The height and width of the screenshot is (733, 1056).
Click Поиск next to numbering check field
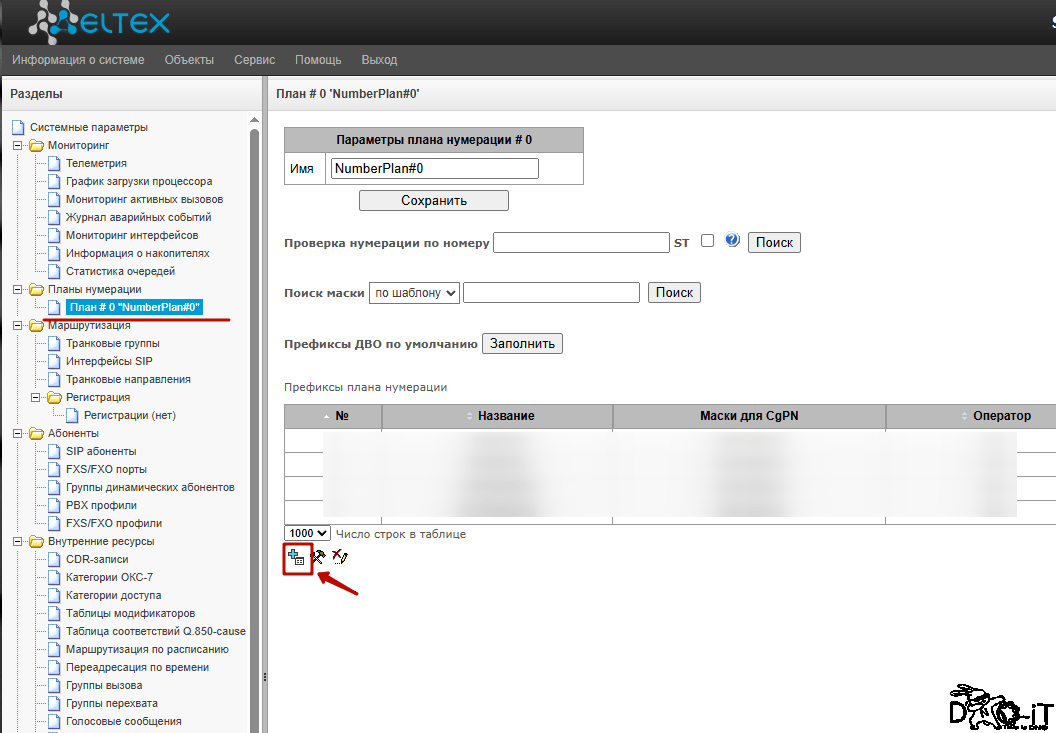(774, 243)
